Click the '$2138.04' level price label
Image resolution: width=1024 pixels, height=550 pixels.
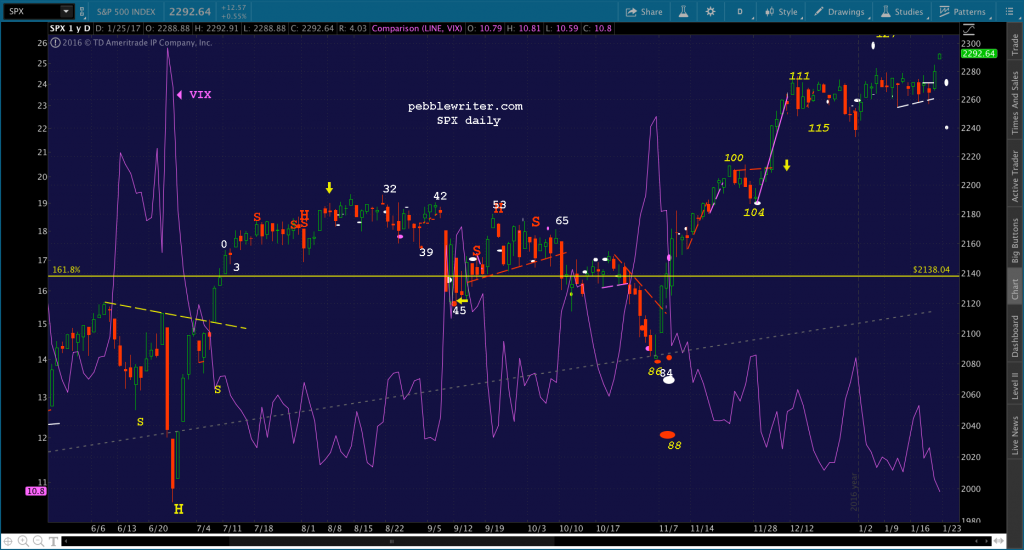click(931, 269)
